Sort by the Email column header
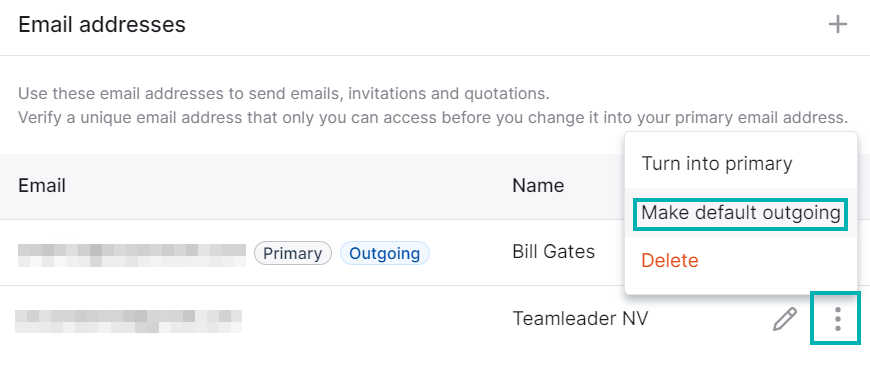Viewport: 870px width, 367px height. click(x=42, y=185)
